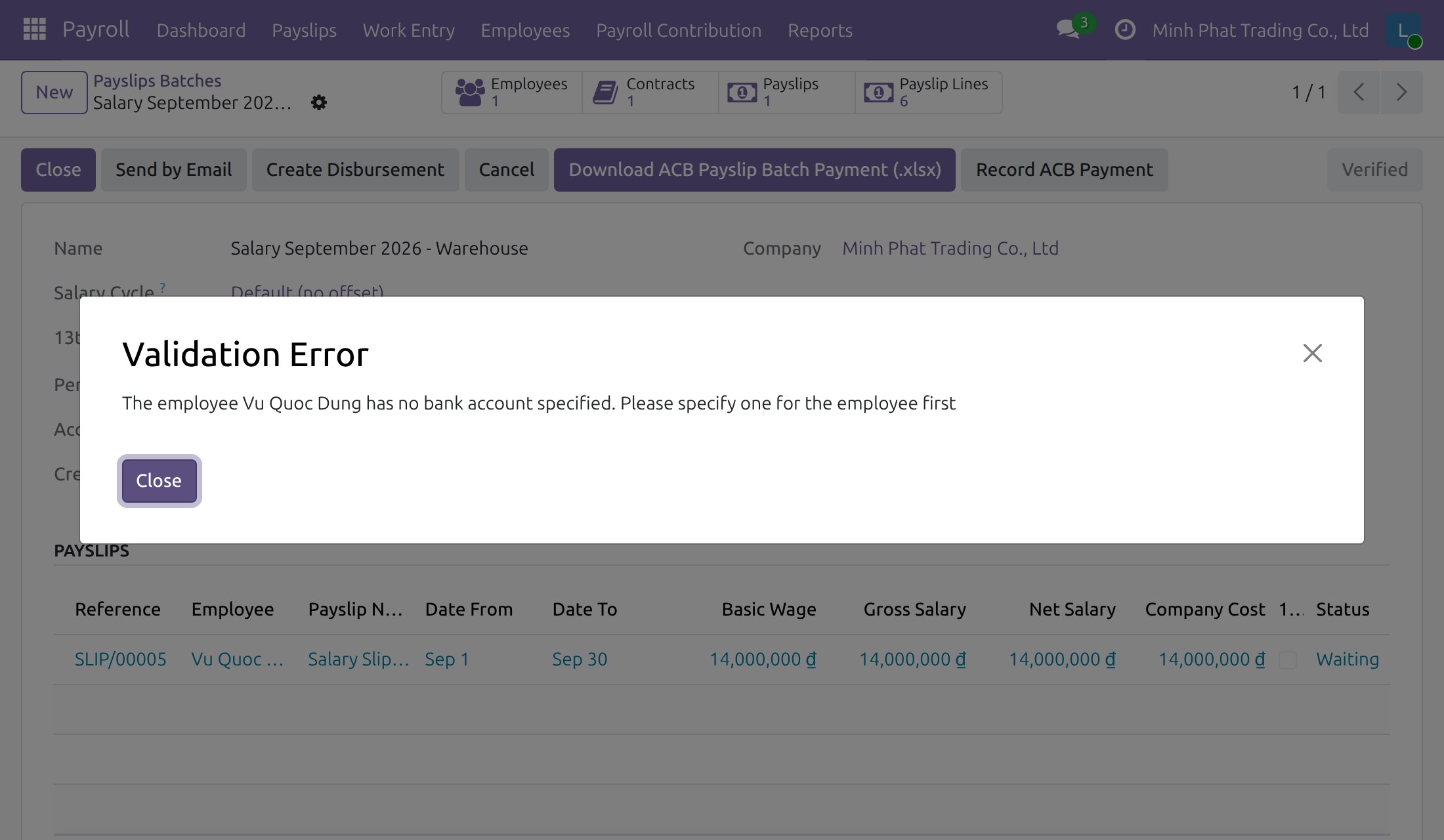The image size is (1444, 840).
Task: Open payslip reference SLIP/00005
Action: click(120, 660)
